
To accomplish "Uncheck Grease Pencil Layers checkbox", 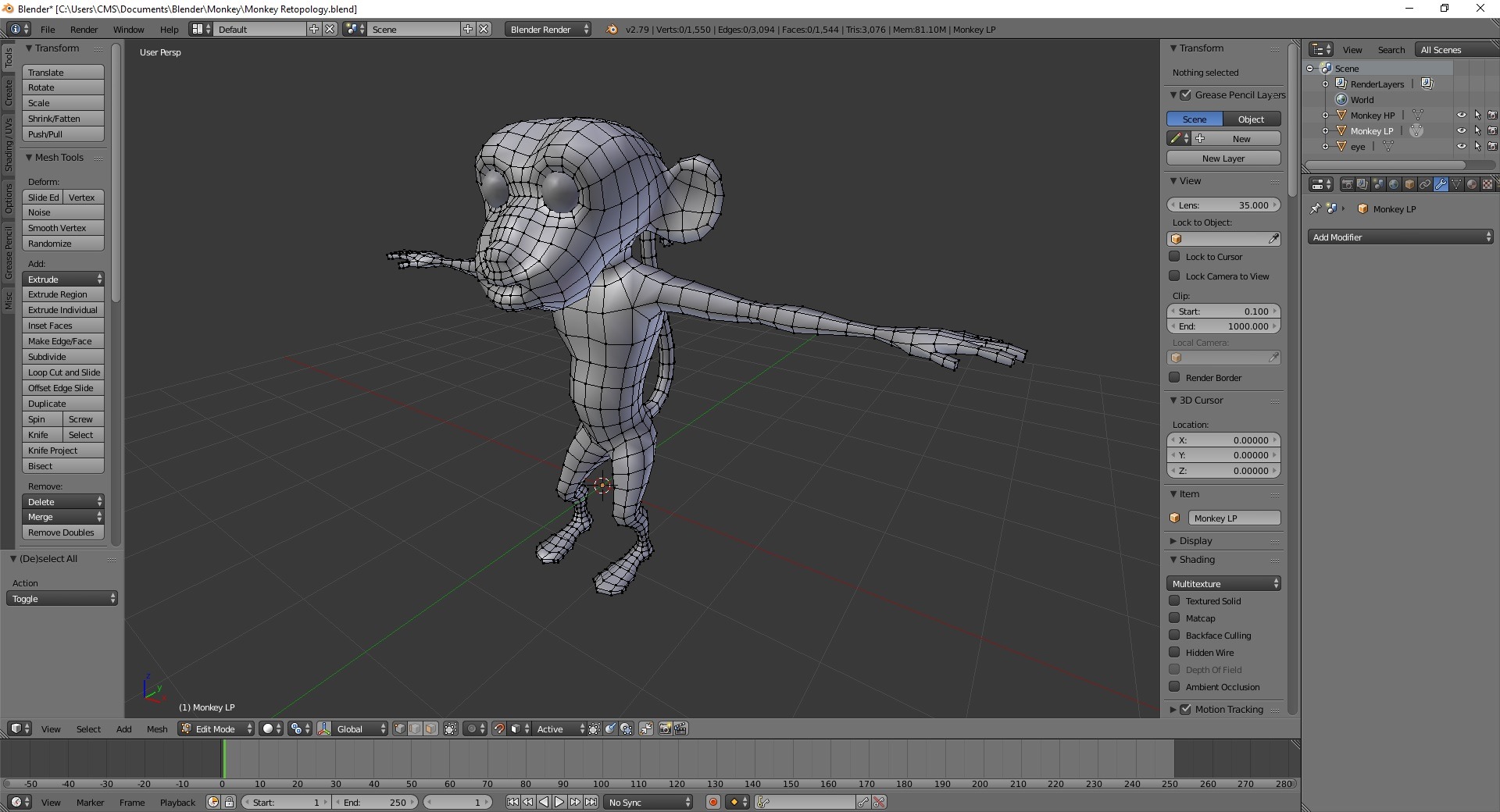I will tap(1186, 94).
